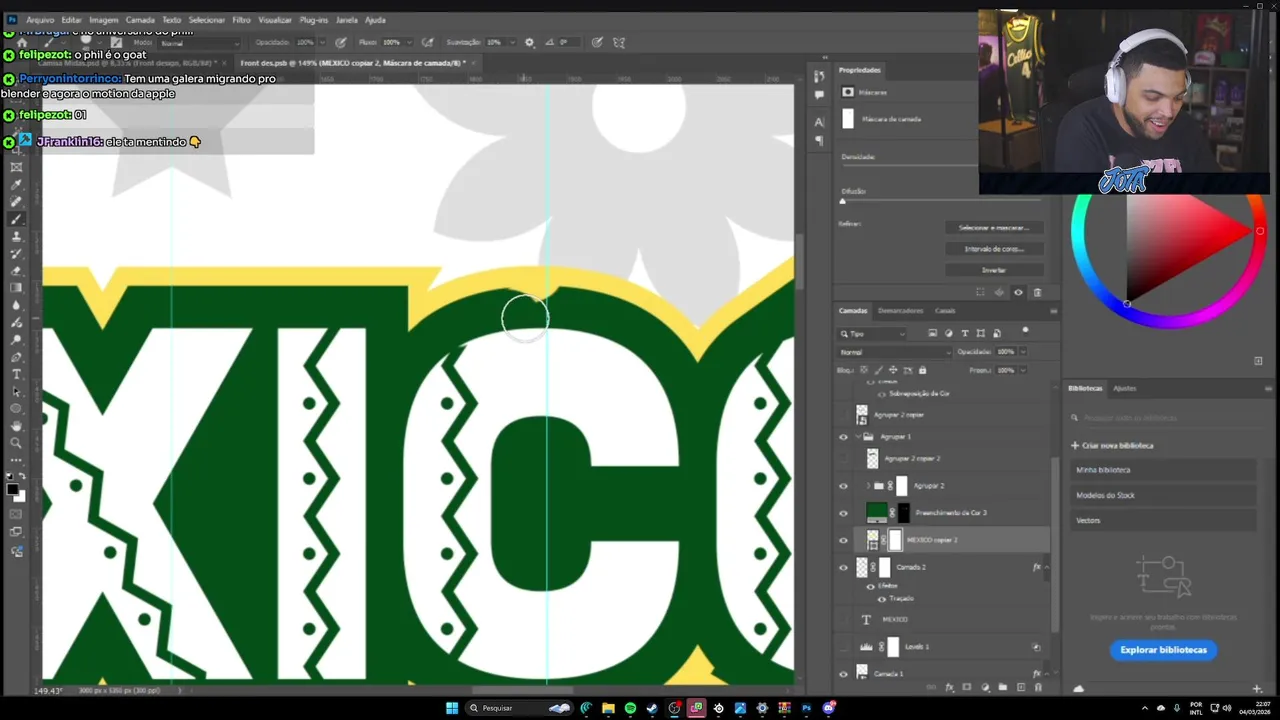Click Explorar bibliotecas button

tap(1163, 650)
